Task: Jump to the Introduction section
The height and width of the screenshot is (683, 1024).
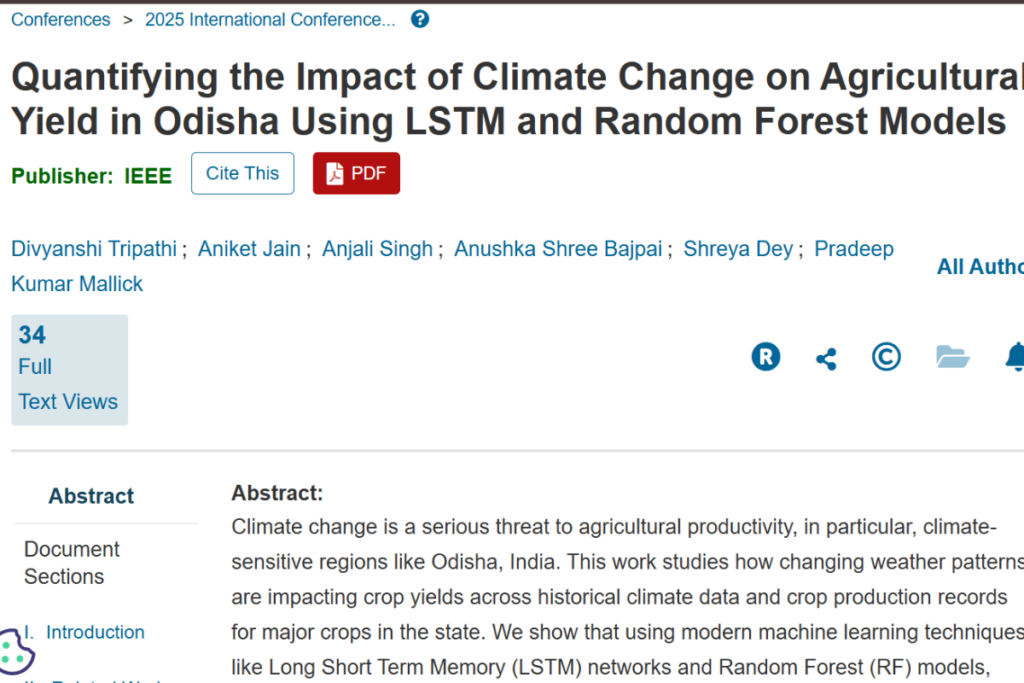Action: click(x=95, y=632)
